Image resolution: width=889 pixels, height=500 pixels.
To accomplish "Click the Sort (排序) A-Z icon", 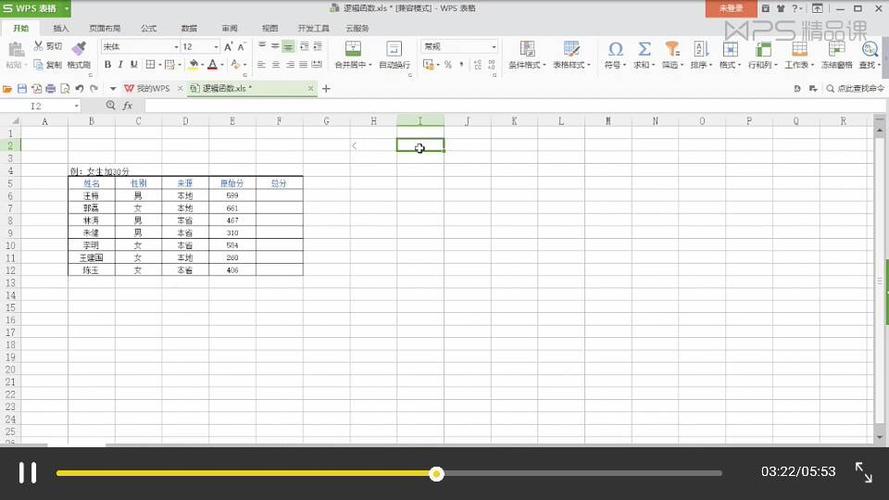I will click(x=701, y=49).
